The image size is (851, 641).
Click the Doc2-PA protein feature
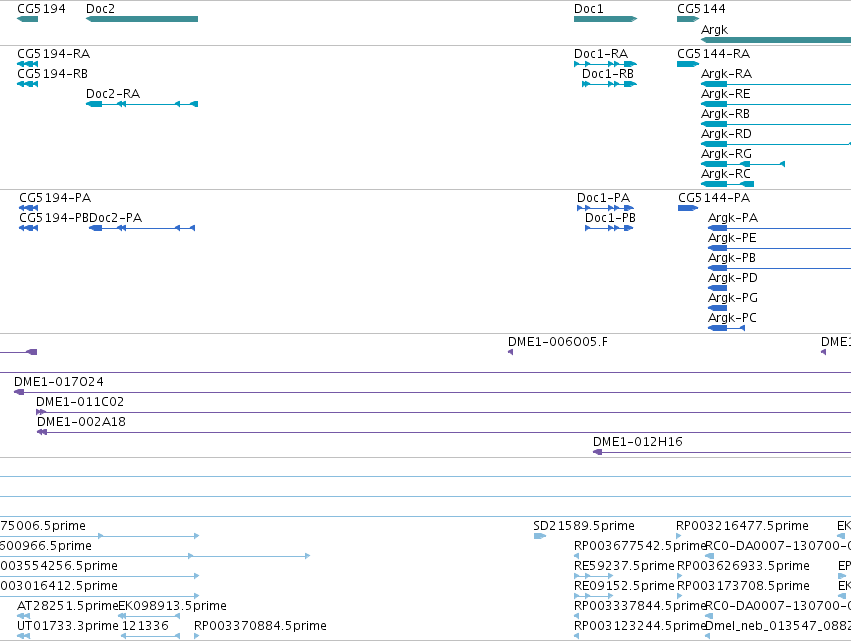pos(142,228)
